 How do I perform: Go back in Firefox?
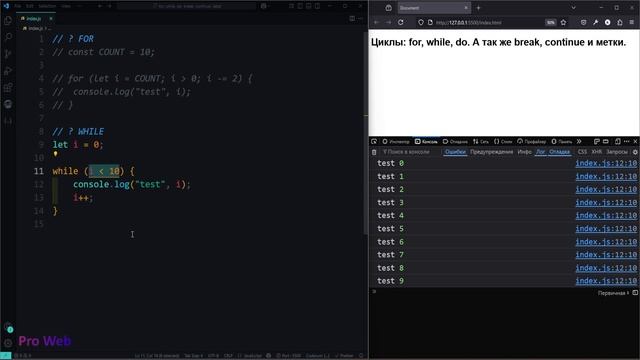click(x=376, y=22)
